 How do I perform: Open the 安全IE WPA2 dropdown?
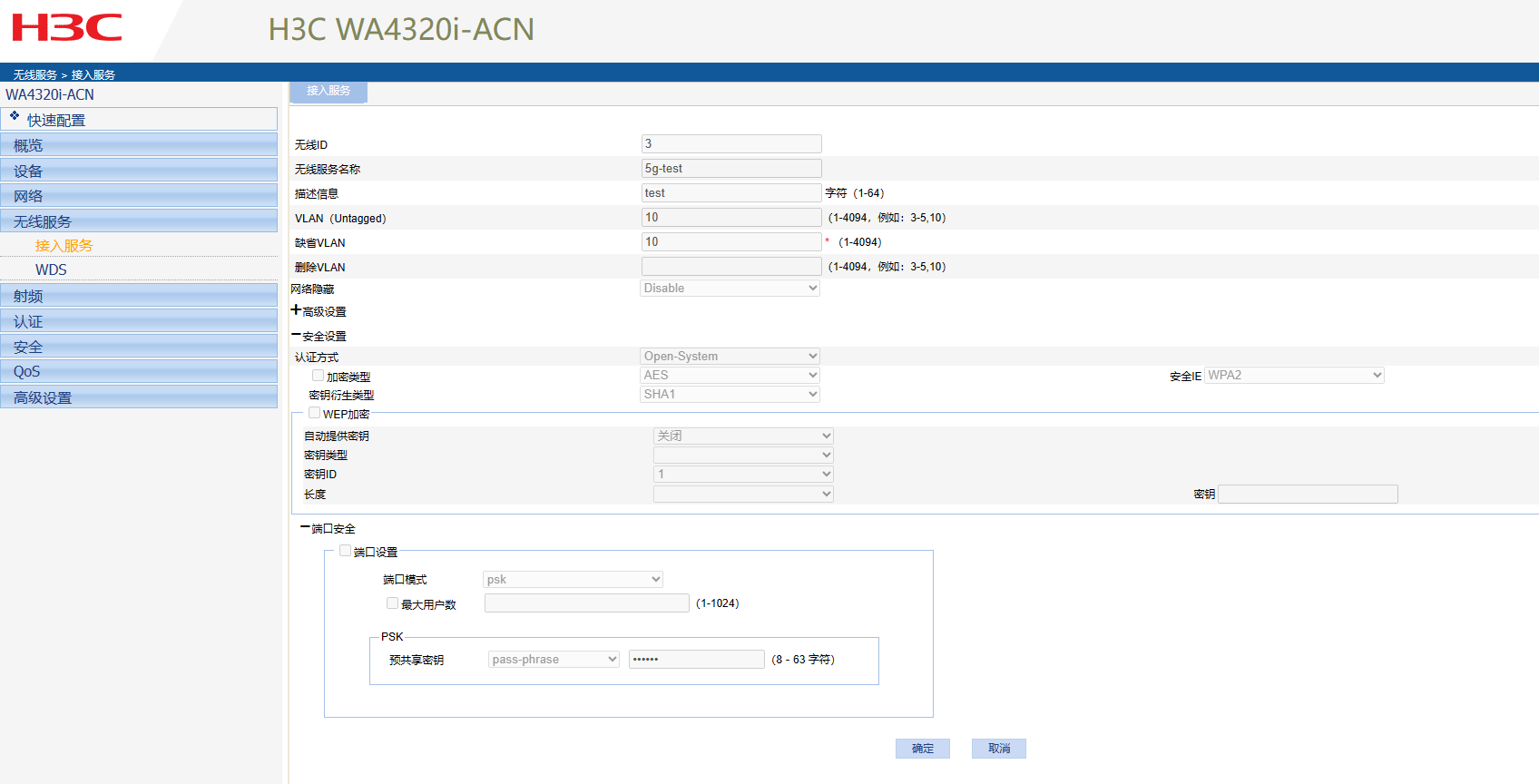tap(1294, 376)
